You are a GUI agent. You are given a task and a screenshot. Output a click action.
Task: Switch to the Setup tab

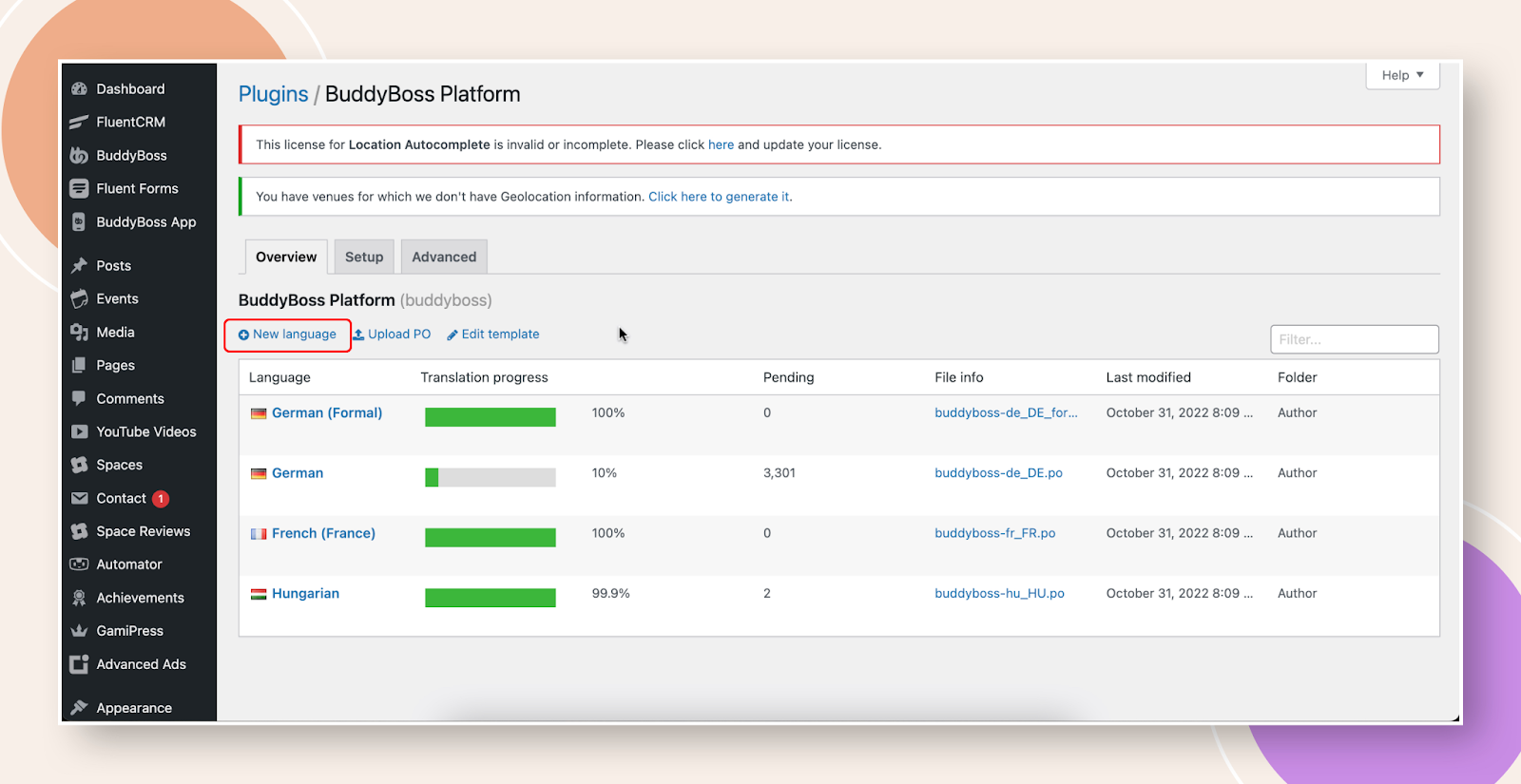click(x=364, y=257)
